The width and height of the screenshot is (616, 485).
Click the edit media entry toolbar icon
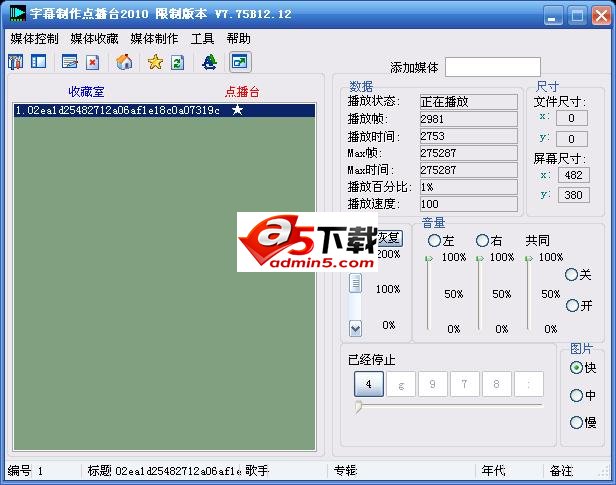pos(70,62)
